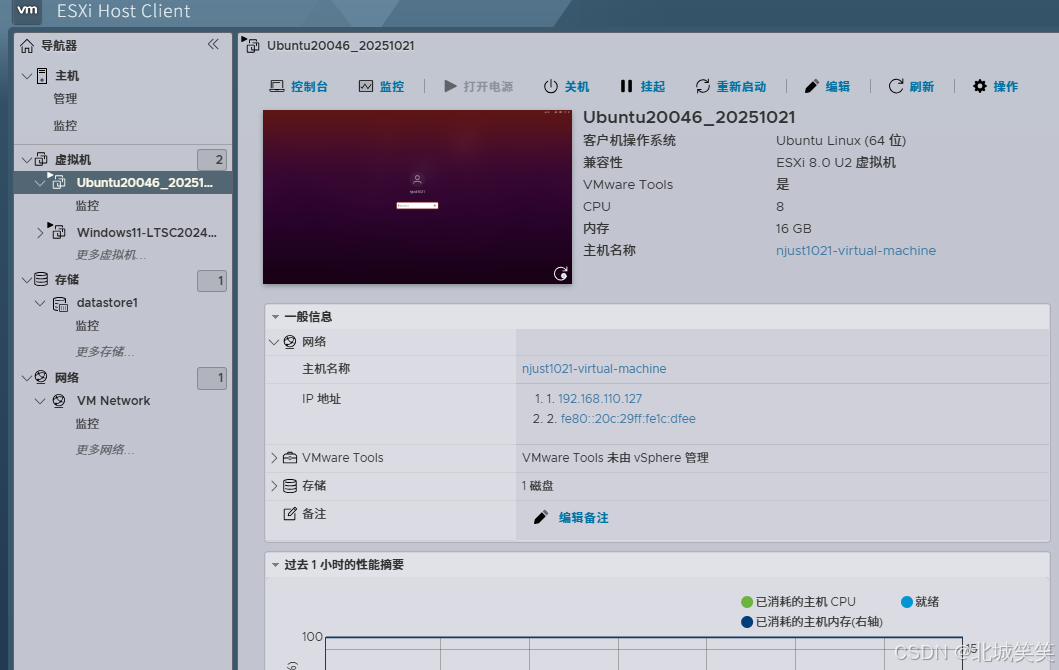Click the network globe icon in navigator
The image size is (1059, 670).
coord(41,377)
